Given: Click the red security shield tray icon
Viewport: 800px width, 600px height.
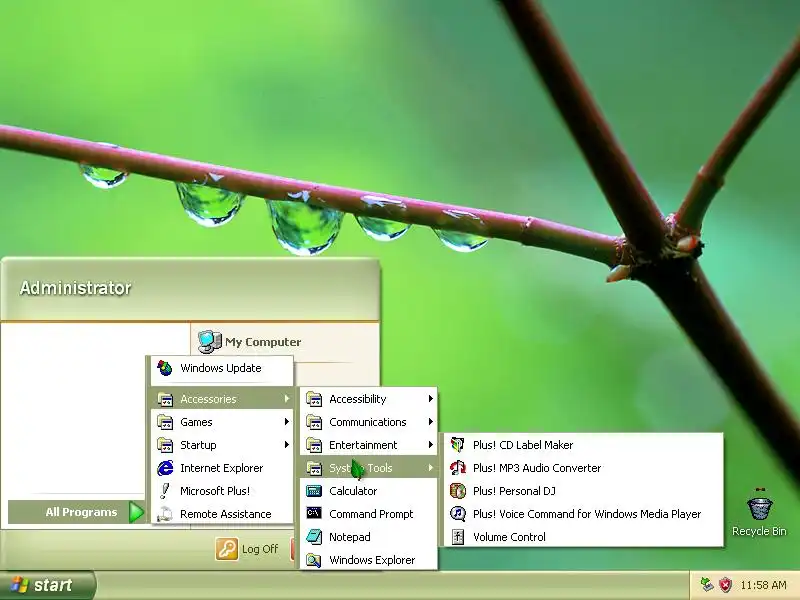Looking at the screenshot, I should 725,585.
